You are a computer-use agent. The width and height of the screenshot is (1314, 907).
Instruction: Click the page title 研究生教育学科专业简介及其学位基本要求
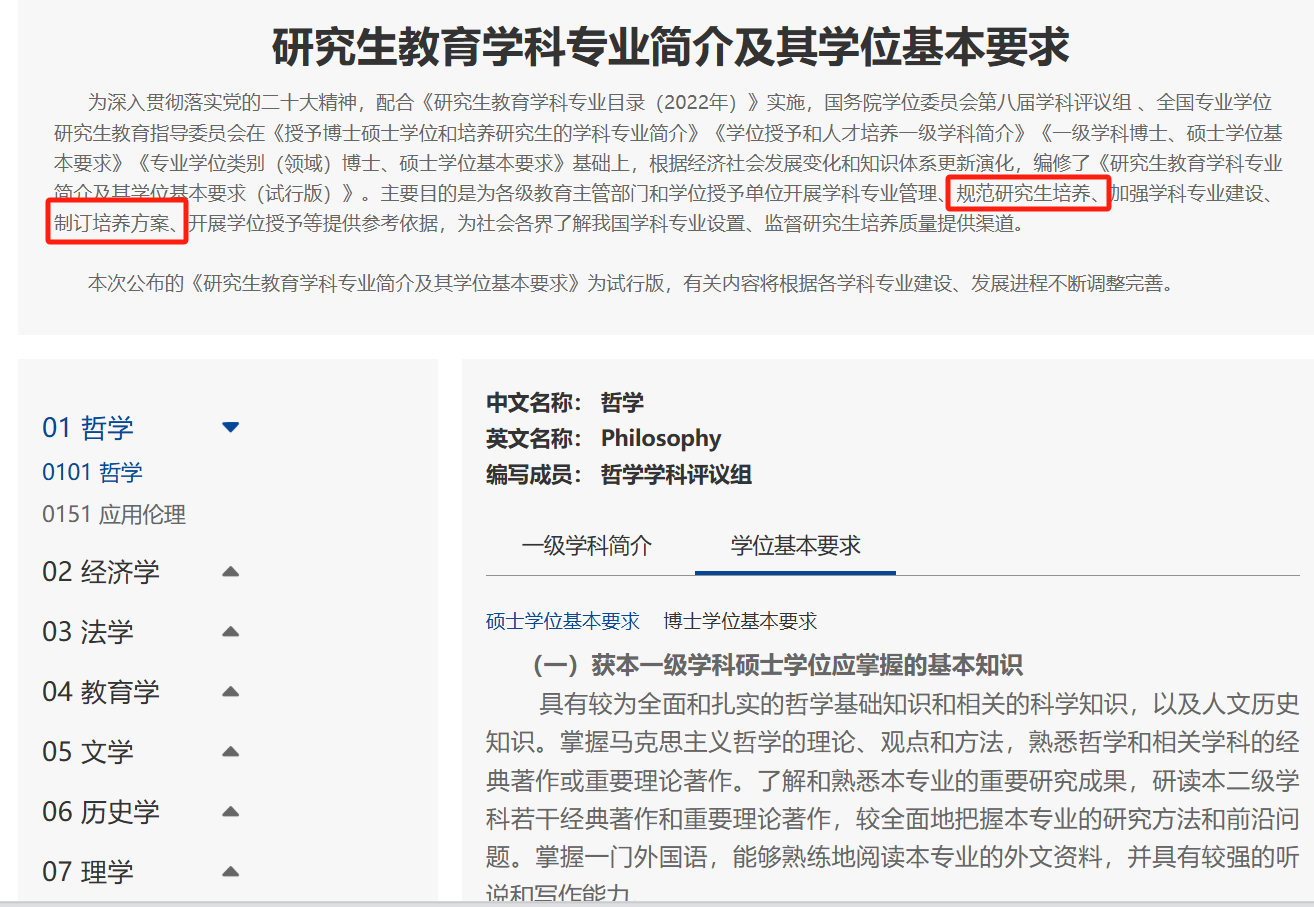[x=670, y=47]
